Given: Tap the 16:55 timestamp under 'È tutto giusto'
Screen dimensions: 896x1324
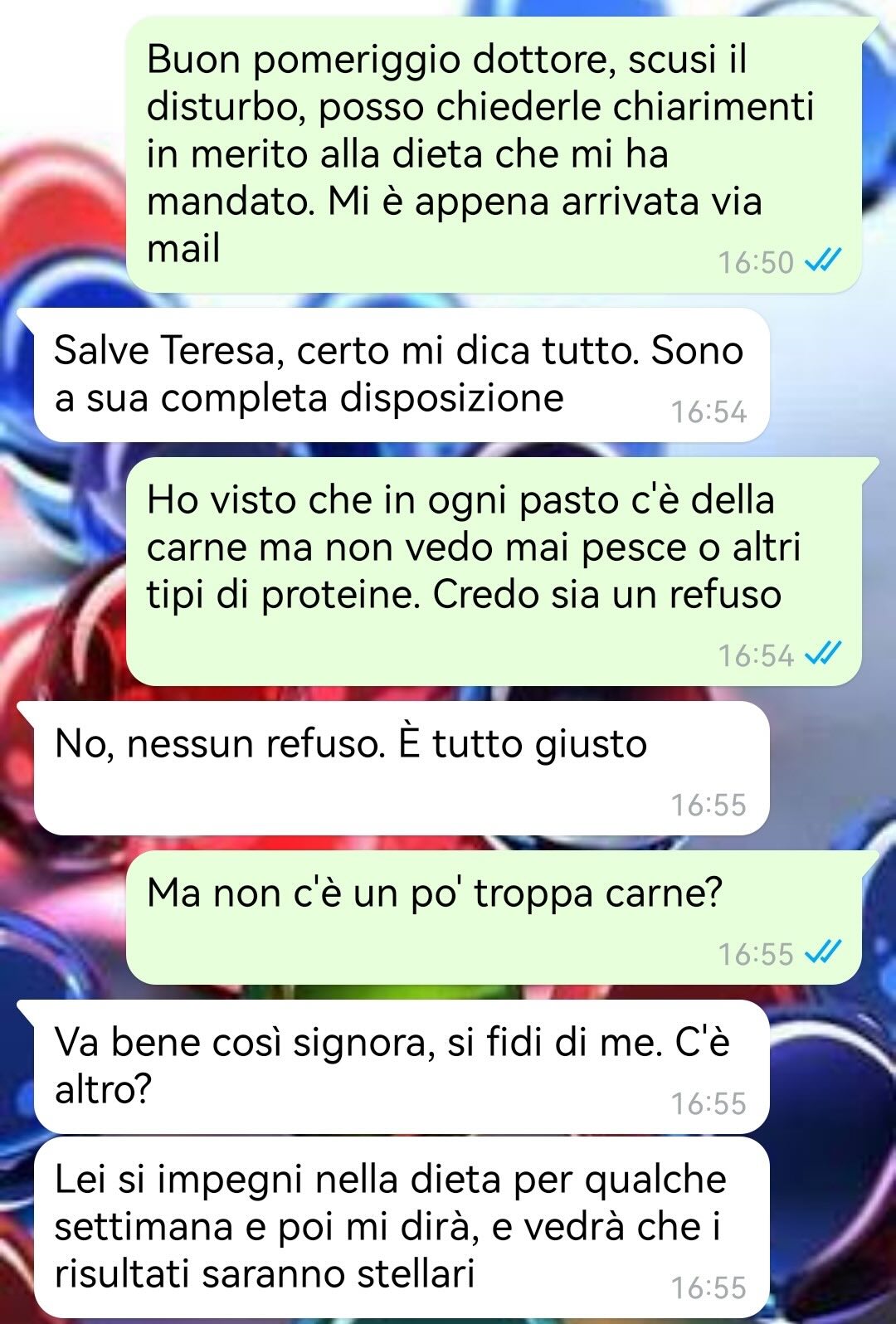Looking at the screenshot, I should coord(709,805).
